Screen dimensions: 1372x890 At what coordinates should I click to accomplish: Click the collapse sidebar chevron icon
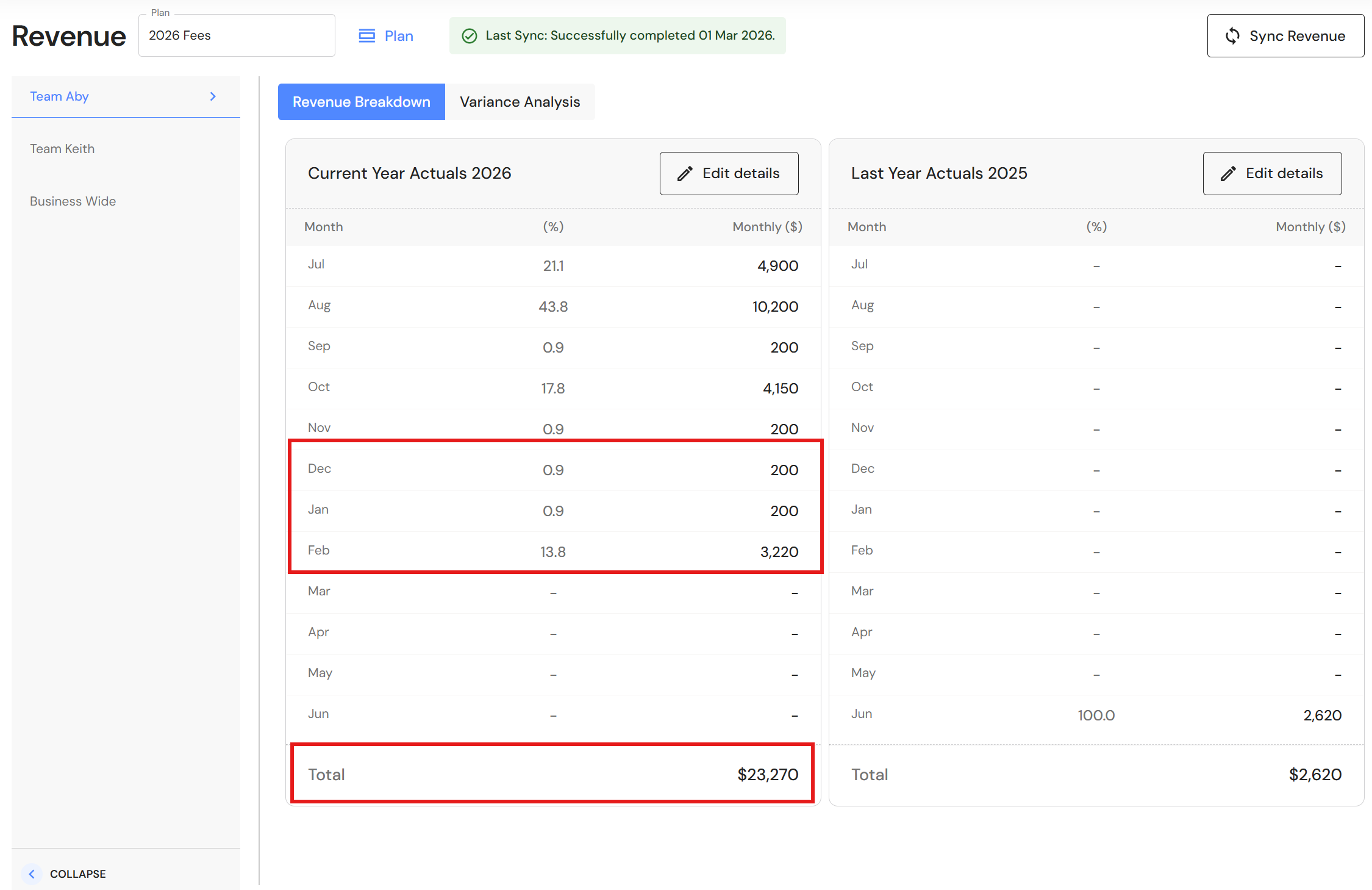tap(32, 874)
